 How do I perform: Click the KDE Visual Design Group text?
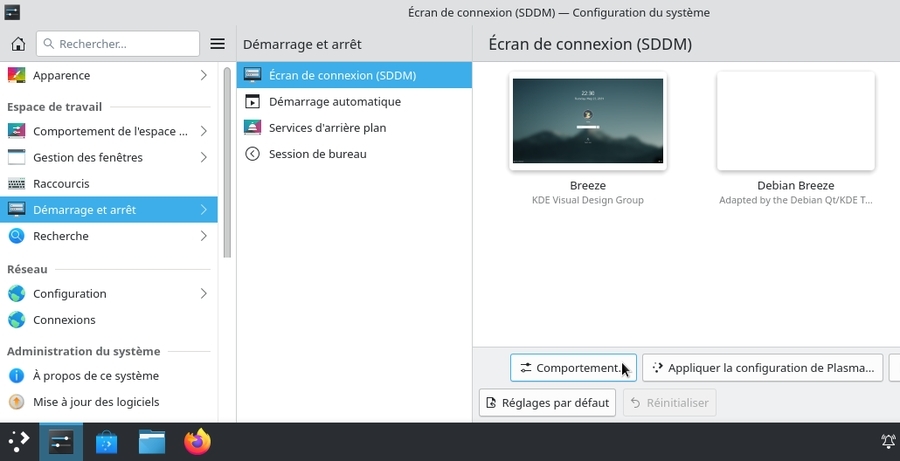point(588,200)
